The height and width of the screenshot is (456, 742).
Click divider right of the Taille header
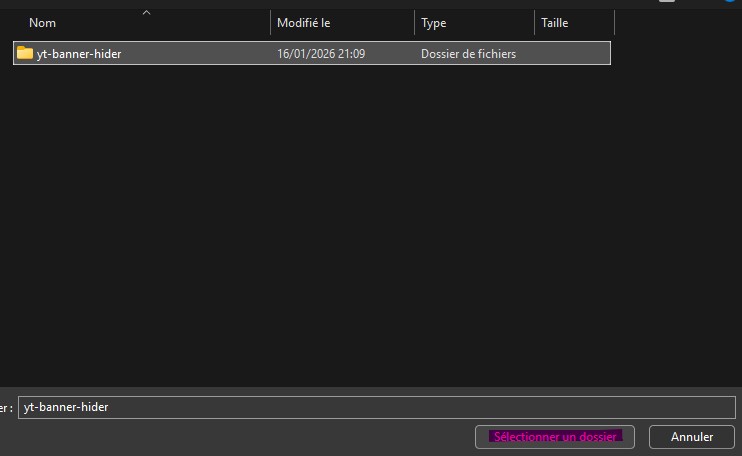pos(614,23)
